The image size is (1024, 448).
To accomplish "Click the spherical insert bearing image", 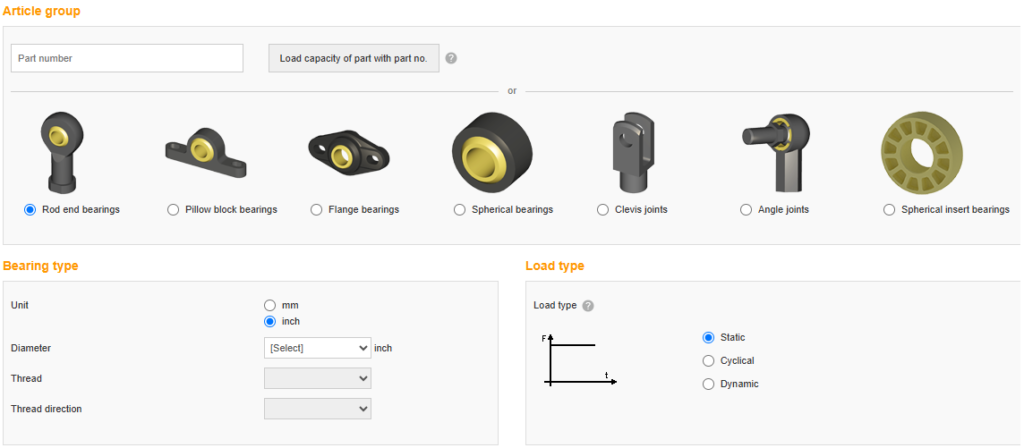I will pyautogui.click(x=921, y=153).
